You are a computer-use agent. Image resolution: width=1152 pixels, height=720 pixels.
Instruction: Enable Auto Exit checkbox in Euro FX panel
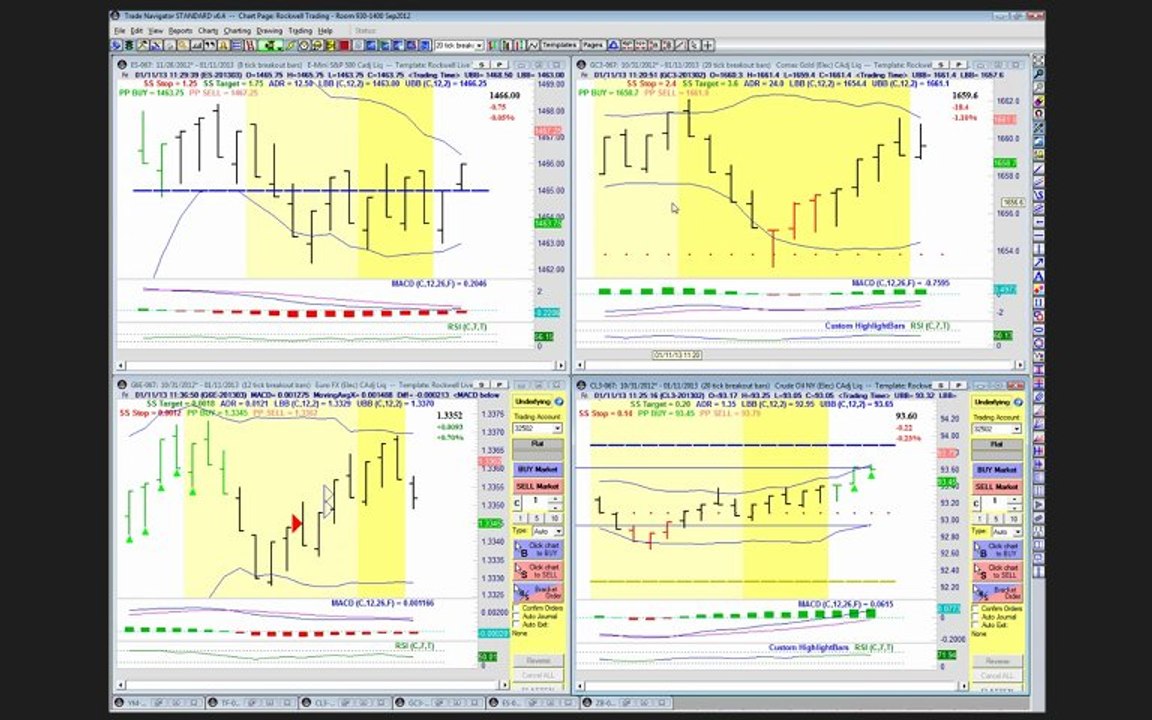516,624
